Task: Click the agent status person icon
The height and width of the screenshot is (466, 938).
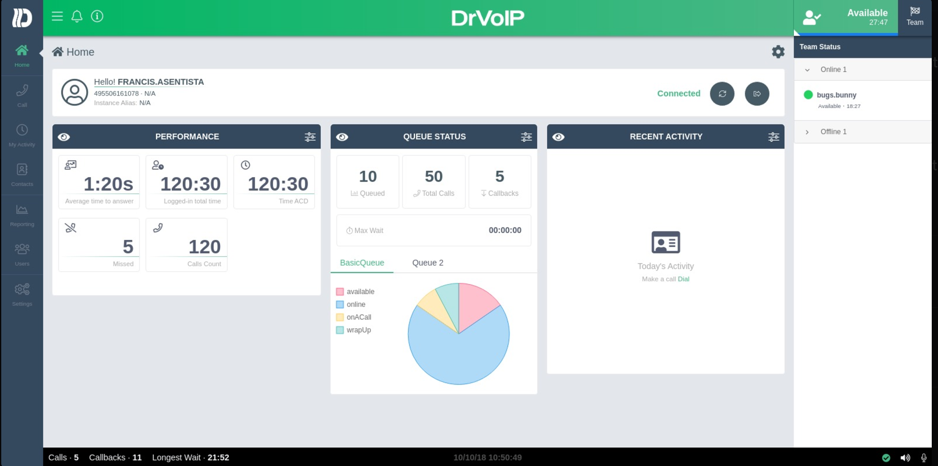Action: [x=812, y=17]
